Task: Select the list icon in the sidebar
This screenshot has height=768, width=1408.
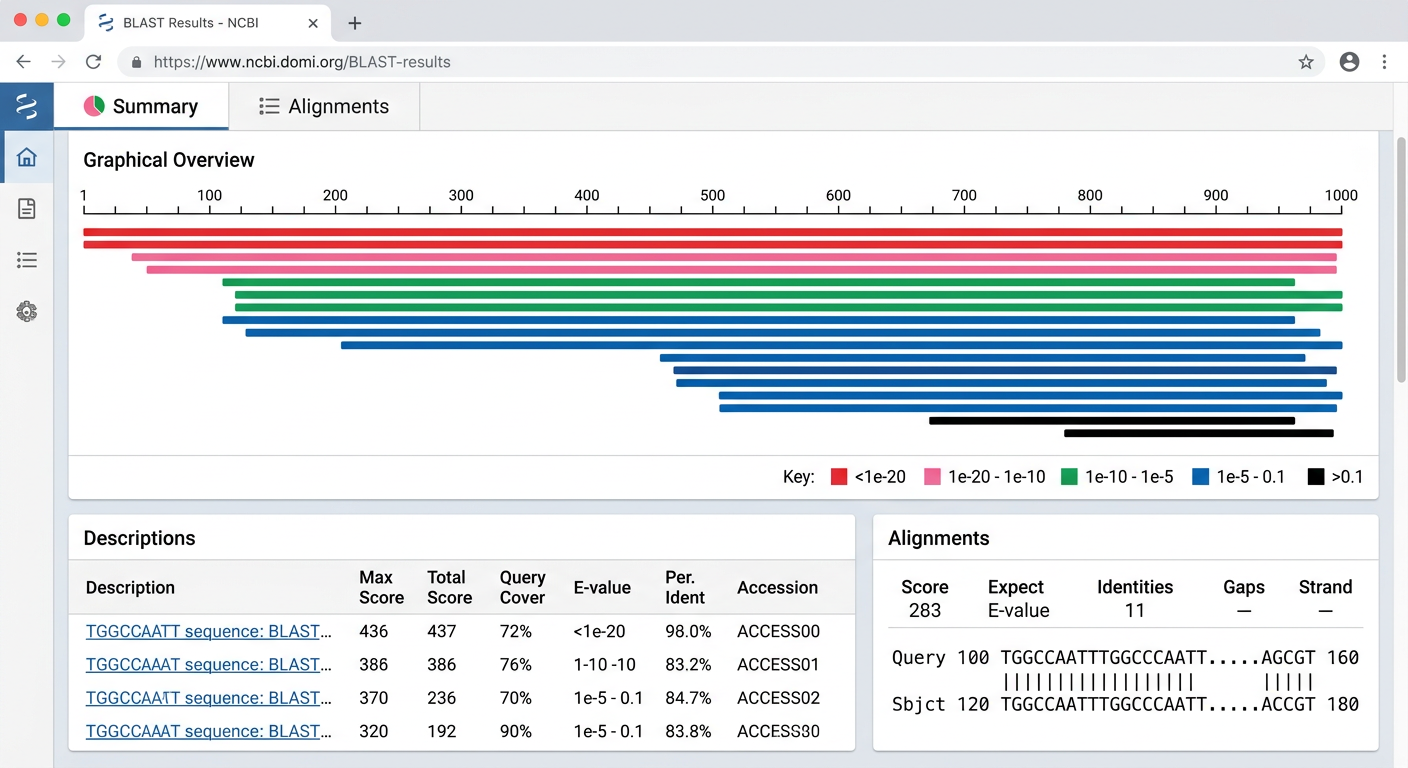Action: pos(27,260)
